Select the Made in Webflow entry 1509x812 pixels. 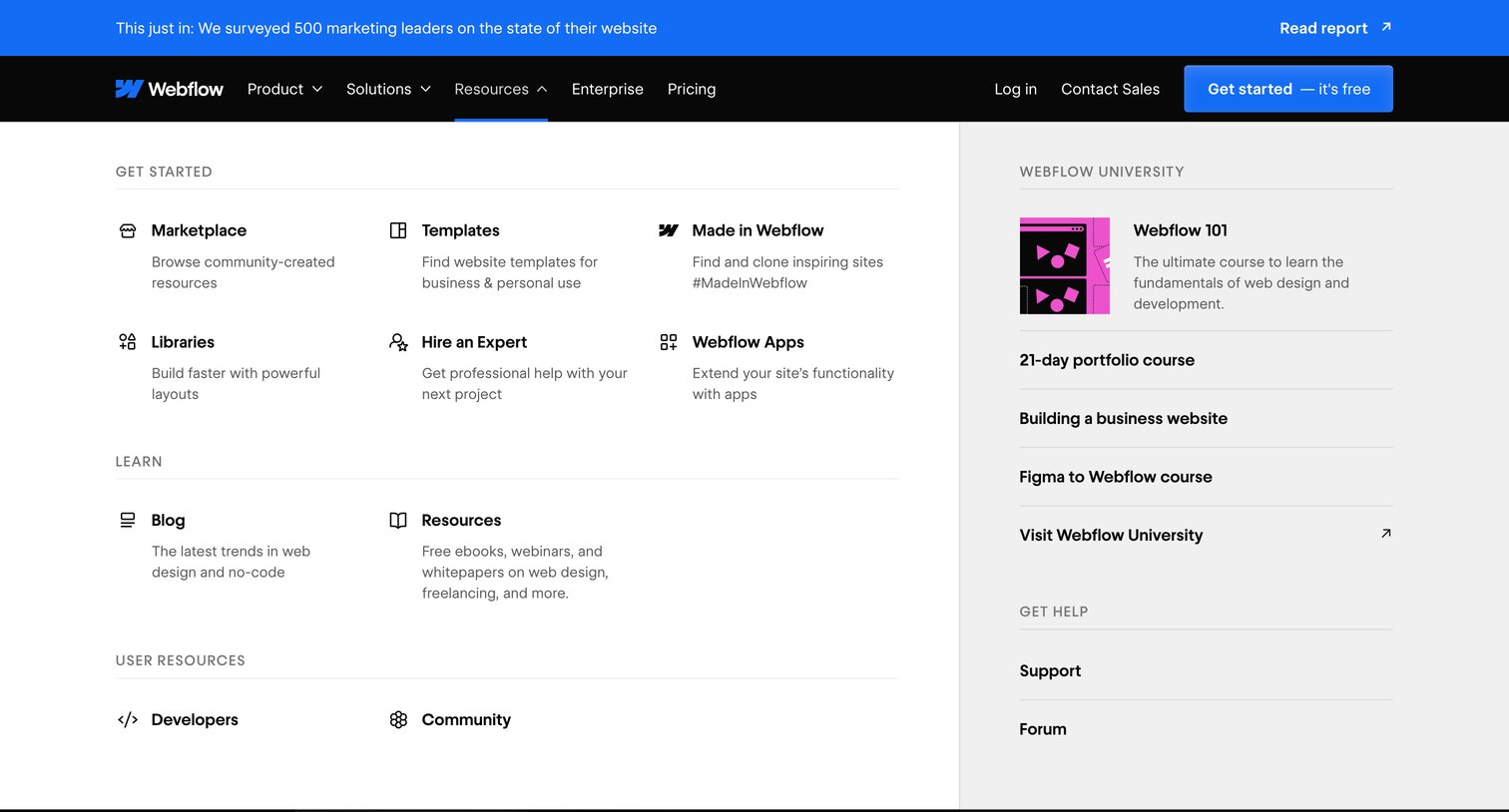click(758, 230)
